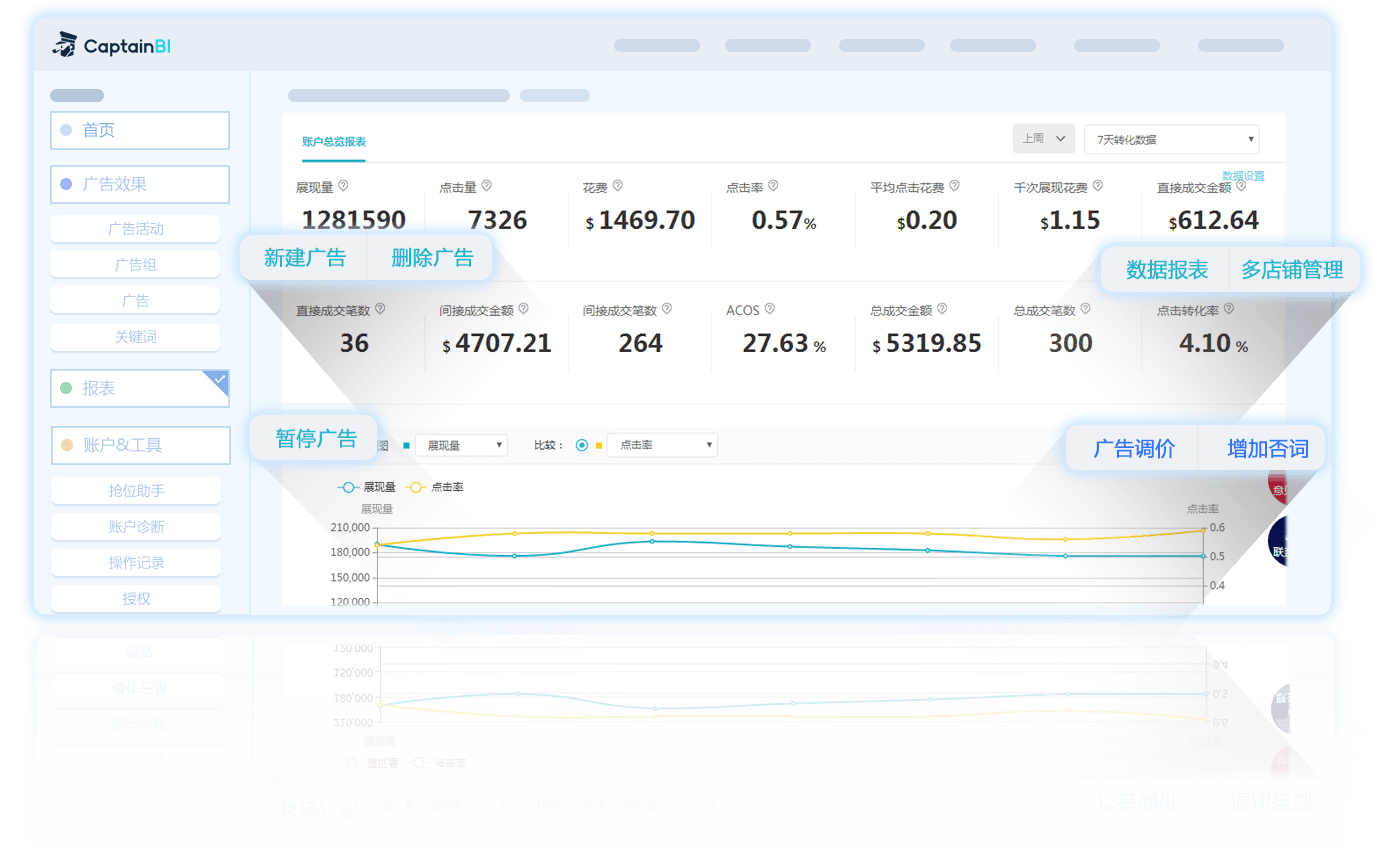Open 首页 in the sidebar
Screen dimensions: 1375x848
[x=140, y=130]
